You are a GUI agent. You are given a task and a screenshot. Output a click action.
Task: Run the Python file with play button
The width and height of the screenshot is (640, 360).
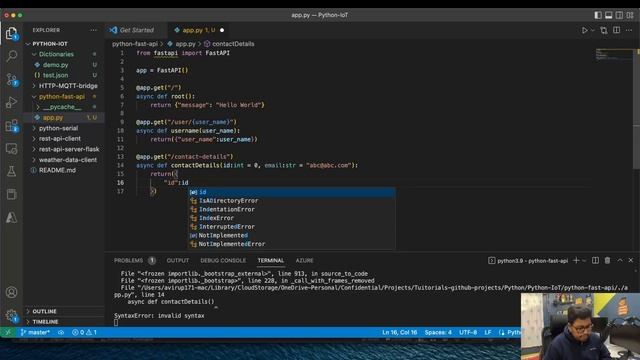(x=584, y=30)
